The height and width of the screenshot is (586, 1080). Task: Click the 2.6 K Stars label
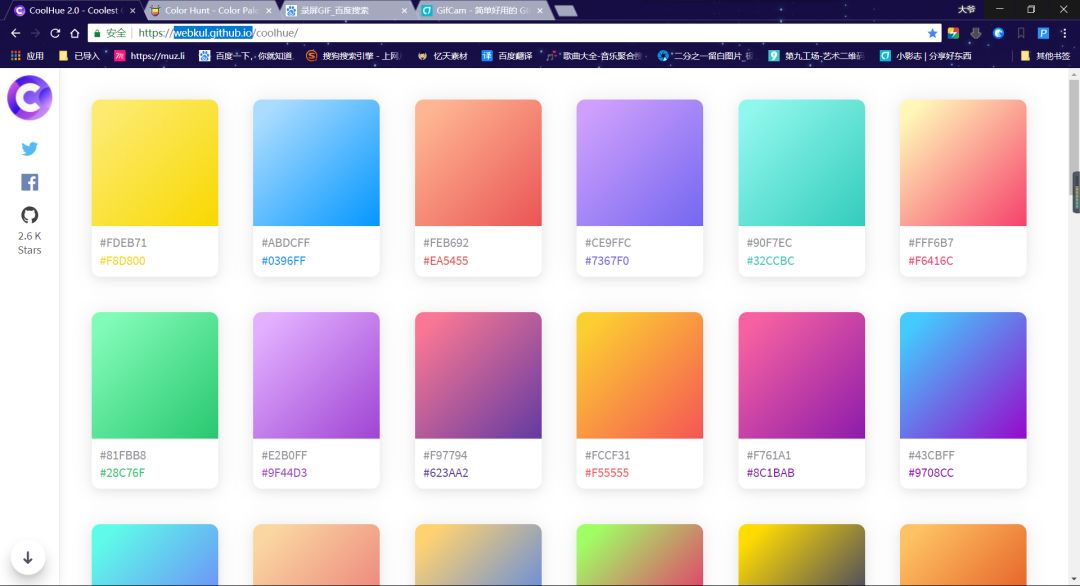click(x=30, y=243)
